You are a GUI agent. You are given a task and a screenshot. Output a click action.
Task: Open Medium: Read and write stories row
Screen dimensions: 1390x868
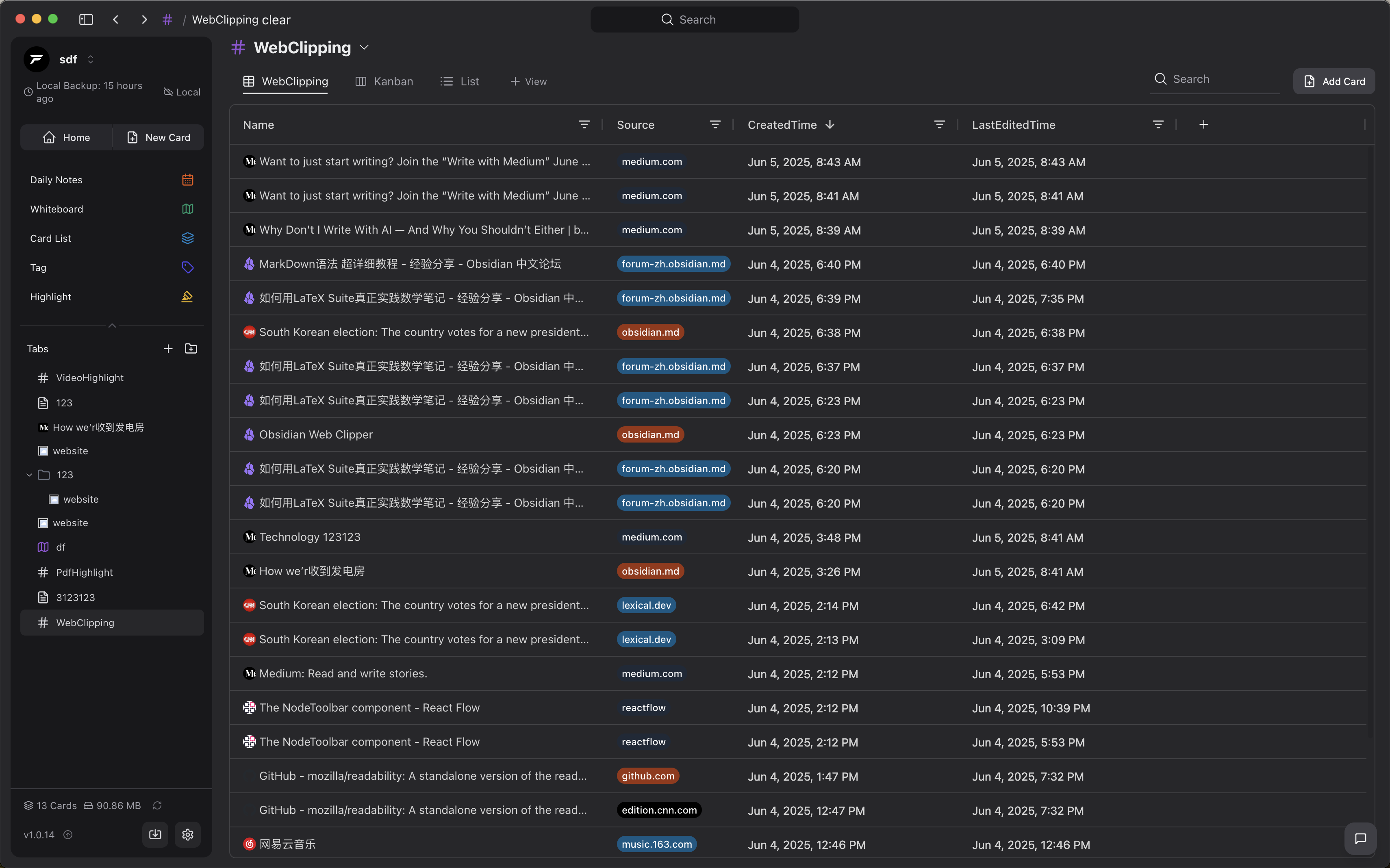tap(798, 674)
